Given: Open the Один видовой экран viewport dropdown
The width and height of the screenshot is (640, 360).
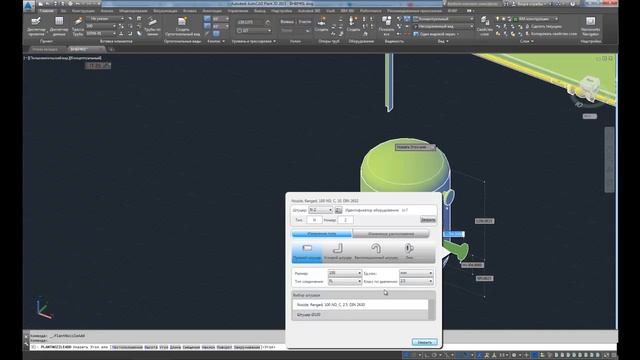Looking at the screenshot, I should pyautogui.click(x=437, y=34).
